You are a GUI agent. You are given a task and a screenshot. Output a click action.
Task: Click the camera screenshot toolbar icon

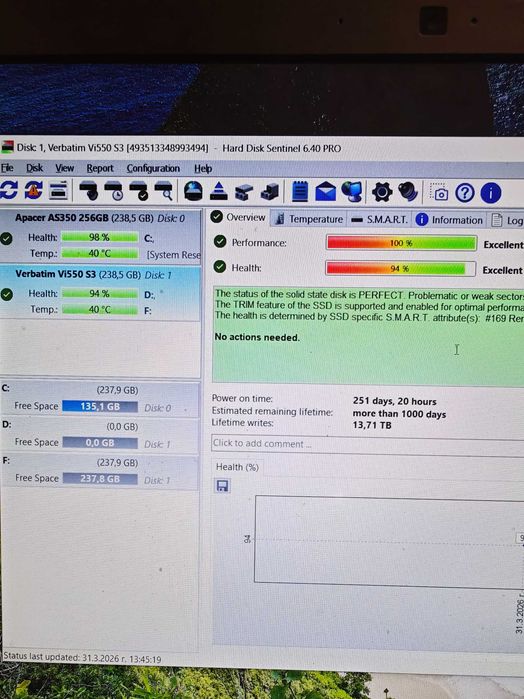coord(439,192)
